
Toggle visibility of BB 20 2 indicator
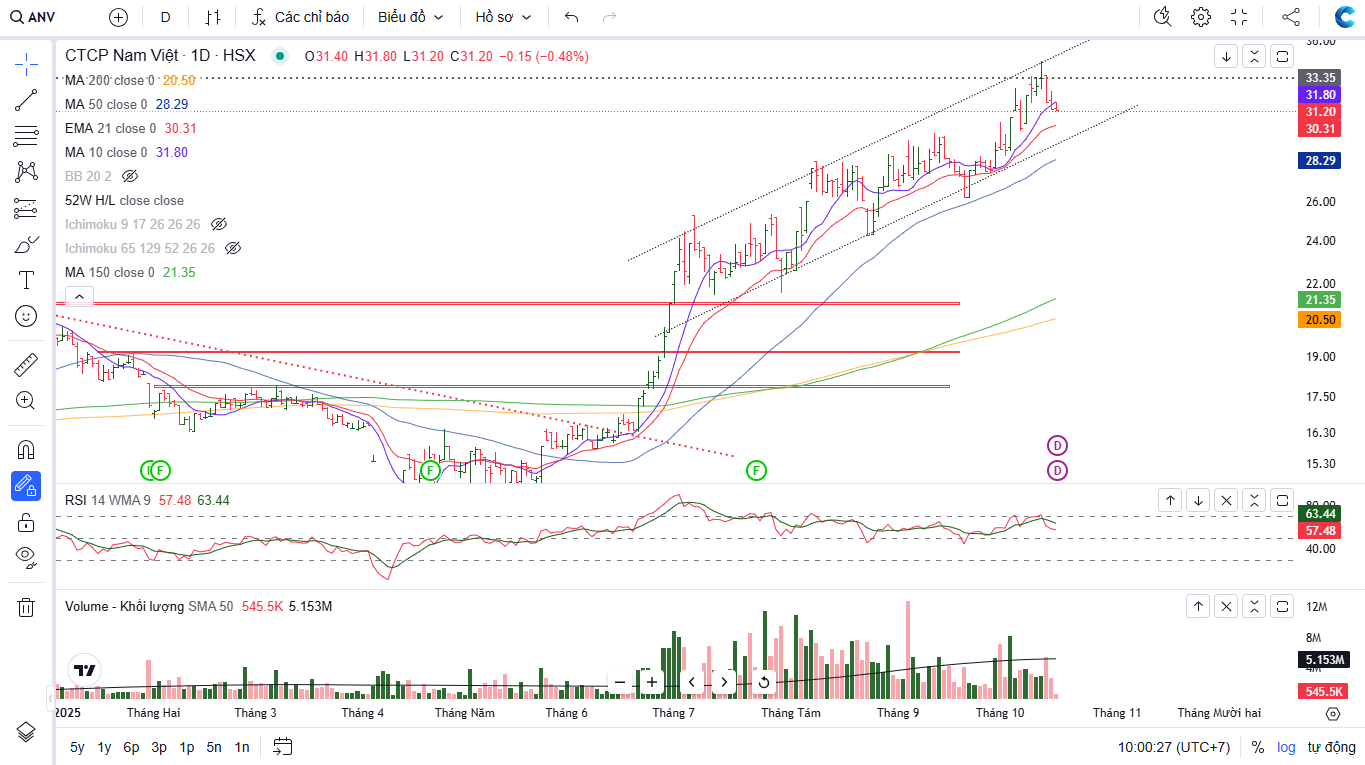[129, 176]
